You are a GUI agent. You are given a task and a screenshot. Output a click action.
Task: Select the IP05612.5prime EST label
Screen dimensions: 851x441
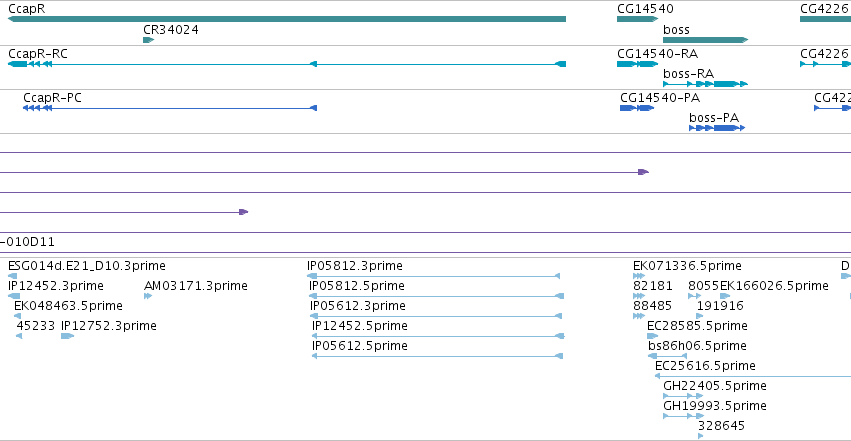(360, 346)
